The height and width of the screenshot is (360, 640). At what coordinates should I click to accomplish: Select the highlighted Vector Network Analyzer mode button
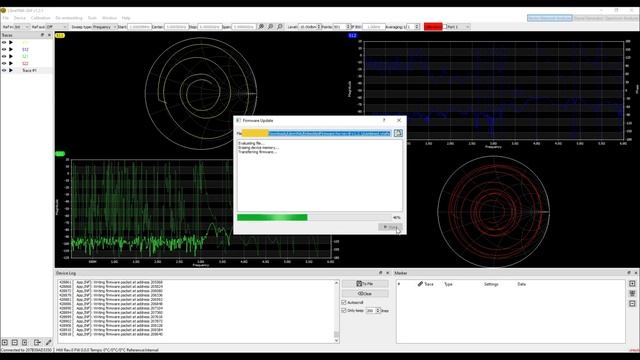point(549,18)
